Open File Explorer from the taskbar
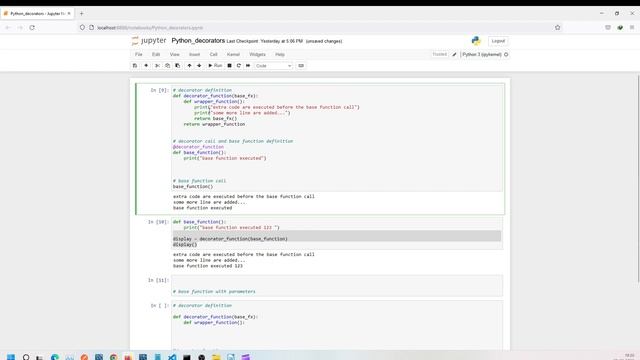This screenshot has width=640, height=360. click(x=216, y=357)
